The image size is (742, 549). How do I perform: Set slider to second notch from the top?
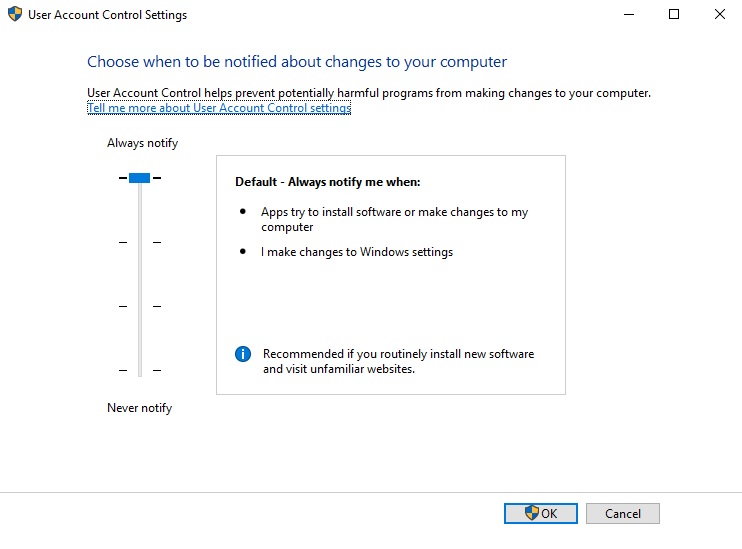(140, 242)
